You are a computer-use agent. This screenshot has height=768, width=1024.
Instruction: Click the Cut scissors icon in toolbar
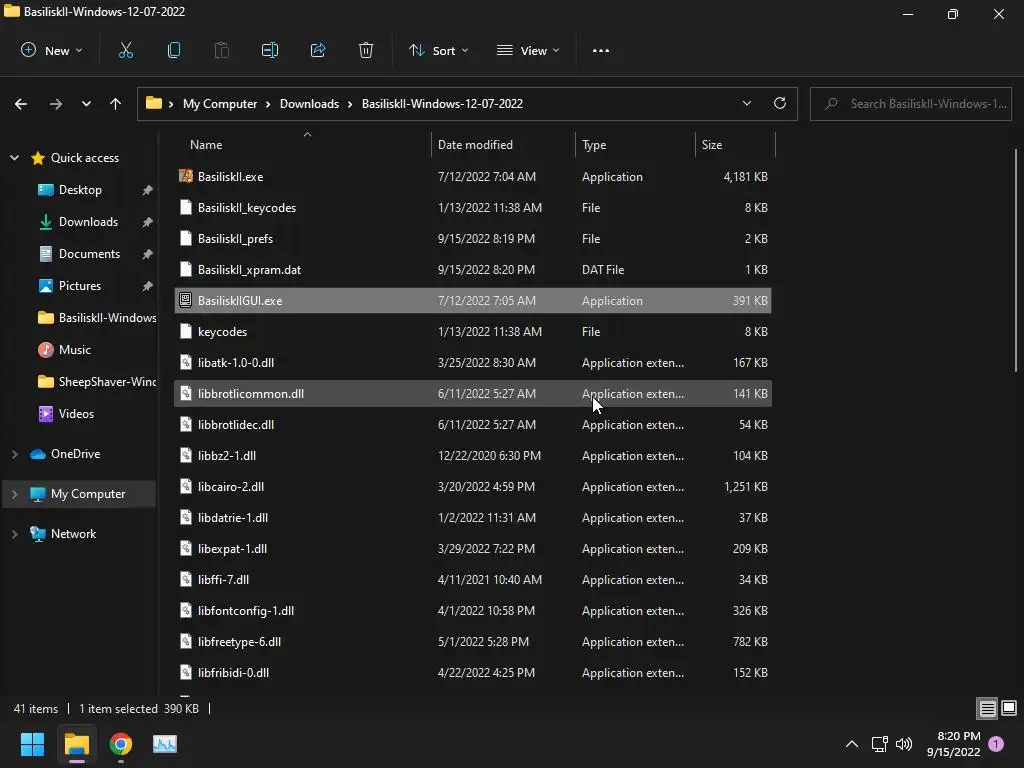tap(125, 50)
